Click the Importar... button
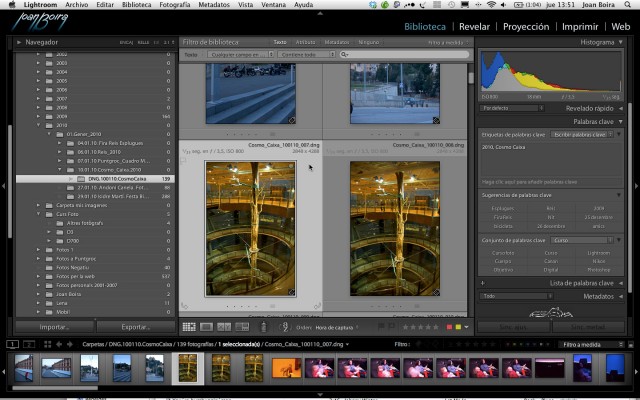The image size is (640, 400). [54, 327]
